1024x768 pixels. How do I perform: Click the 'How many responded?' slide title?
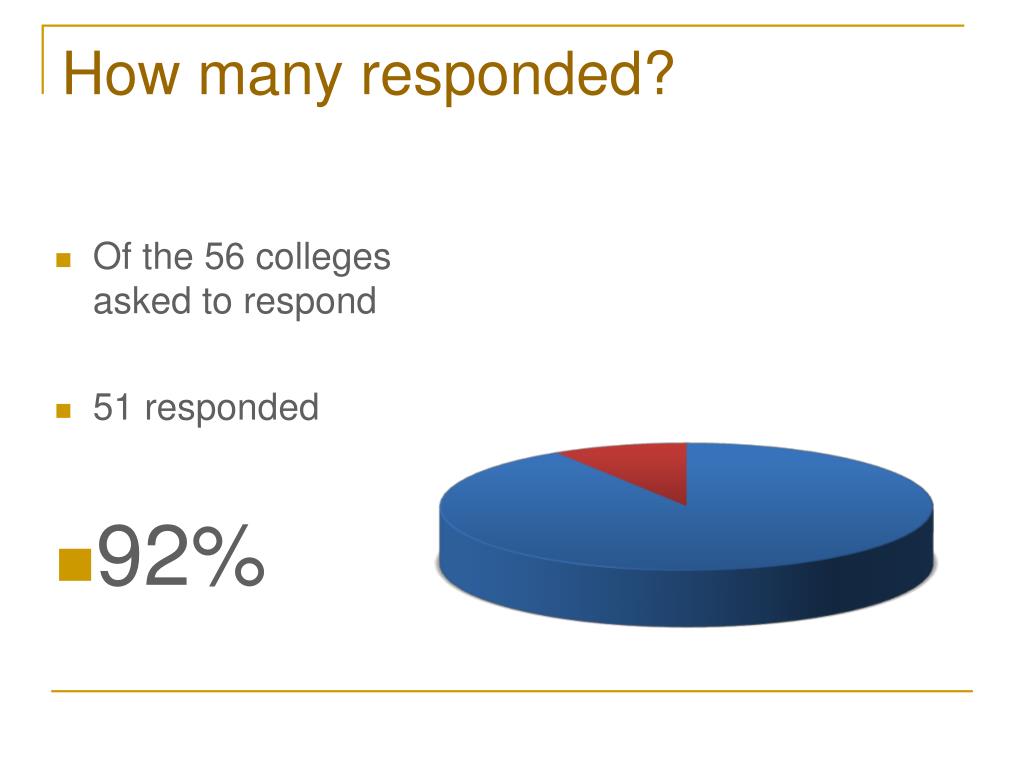pyautogui.click(x=368, y=75)
